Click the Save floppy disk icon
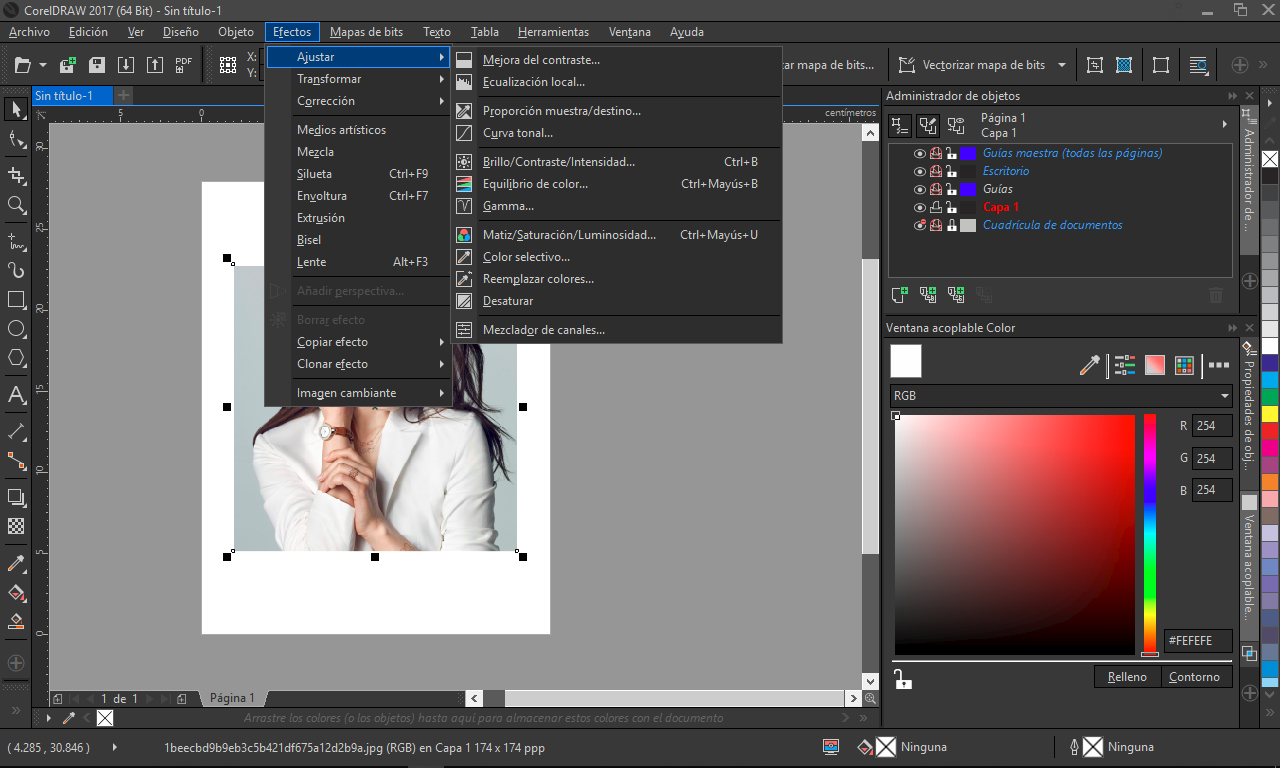The height and width of the screenshot is (768, 1280). tap(97, 65)
